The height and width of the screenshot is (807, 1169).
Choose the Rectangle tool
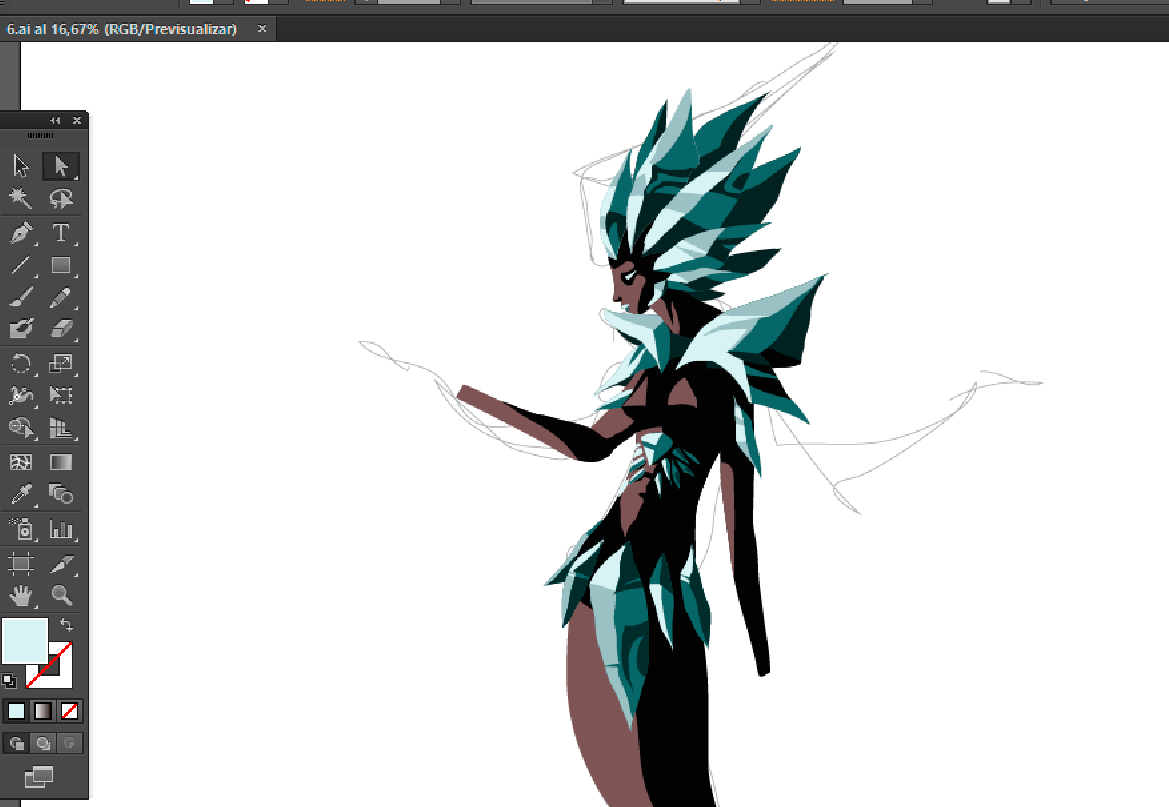61,265
